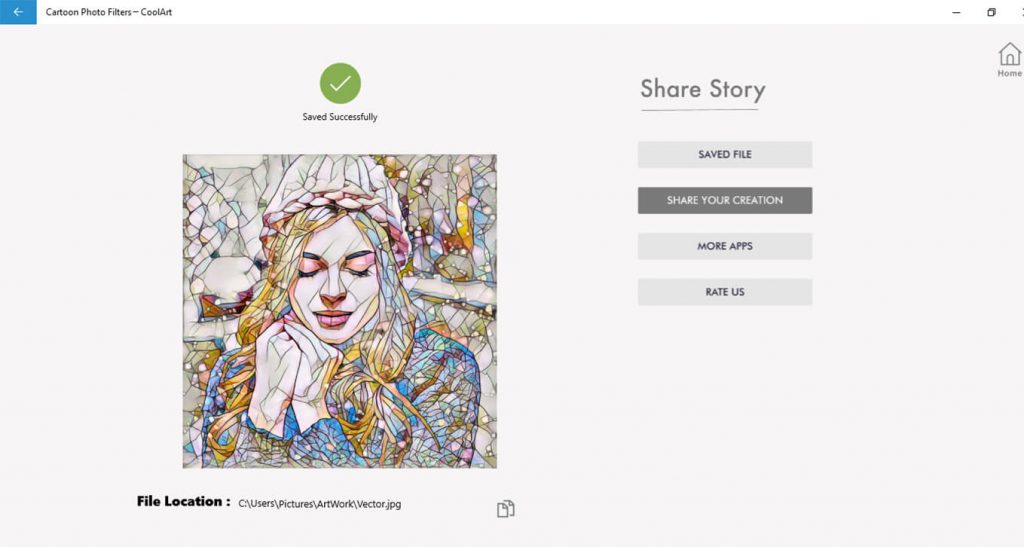
Task: Open the SAVED FILE option
Action: point(725,155)
